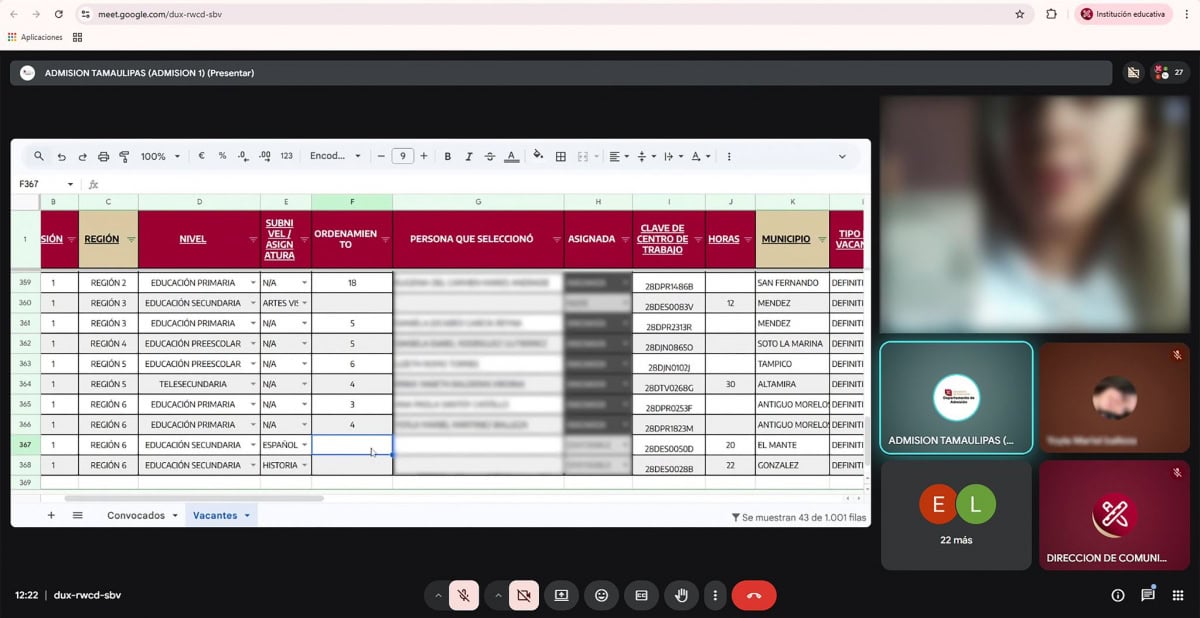The width and height of the screenshot is (1200, 618).
Task: Open the meeting chat panel
Action: tap(1148, 595)
